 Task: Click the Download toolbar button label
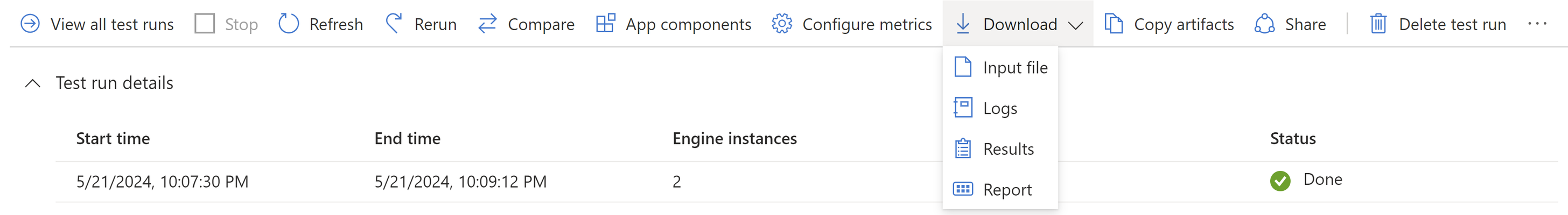(1019, 24)
